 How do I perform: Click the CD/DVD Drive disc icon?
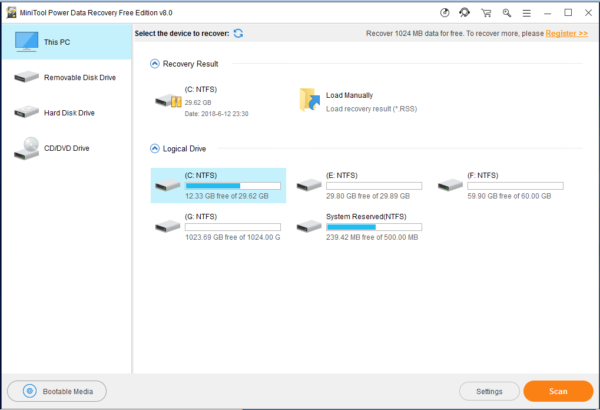pos(26,149)
